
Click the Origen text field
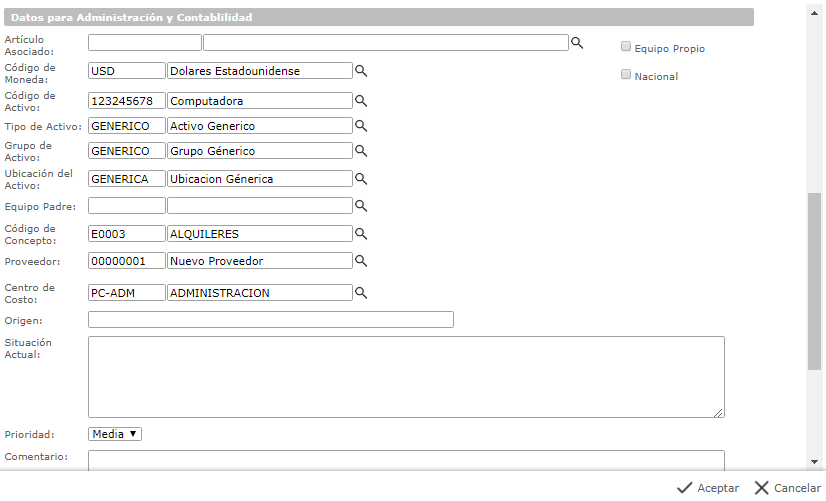pos(270,320)
